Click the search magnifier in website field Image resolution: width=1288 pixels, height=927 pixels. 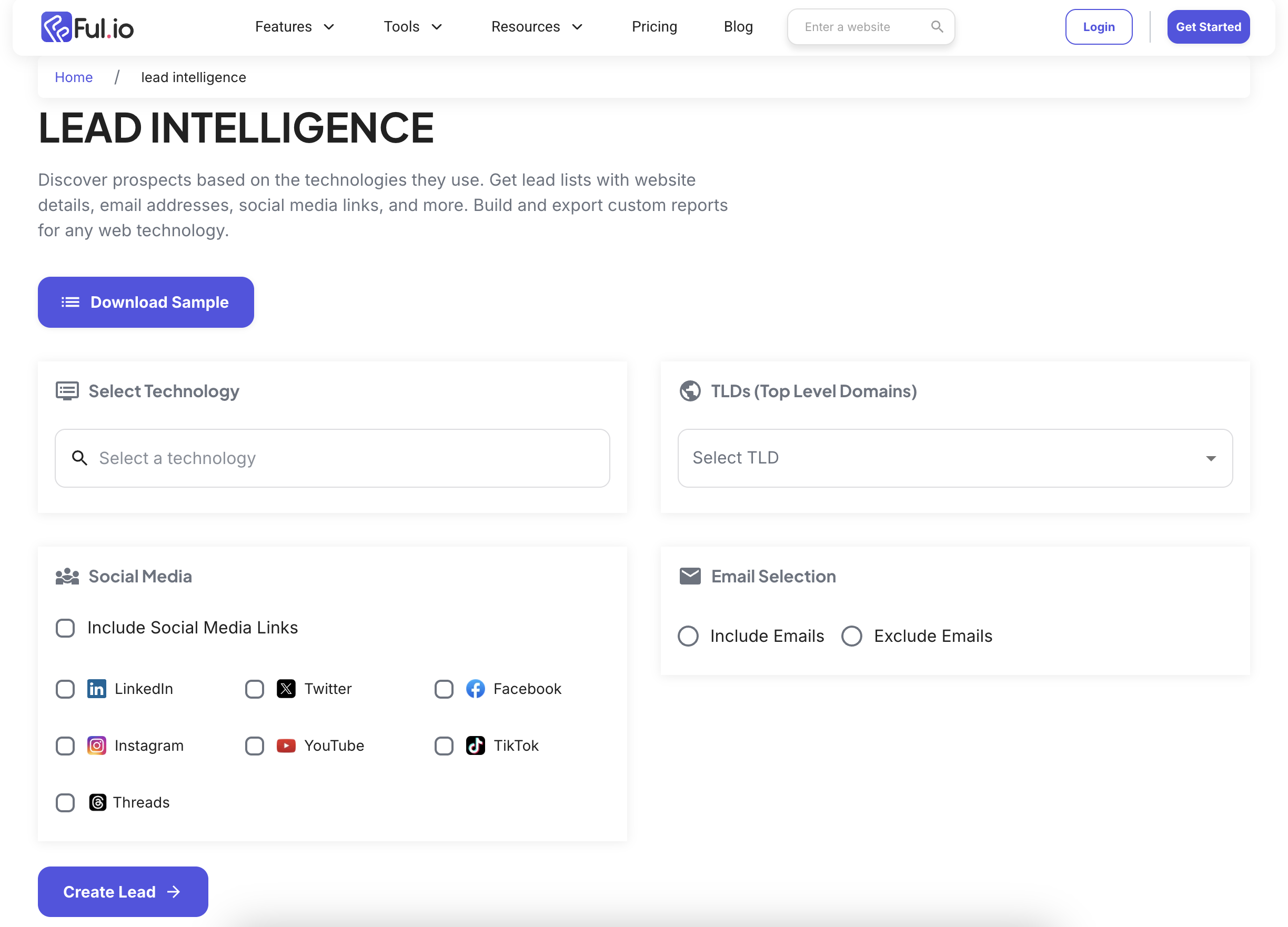pyautogui.click(x=937, y=27)
